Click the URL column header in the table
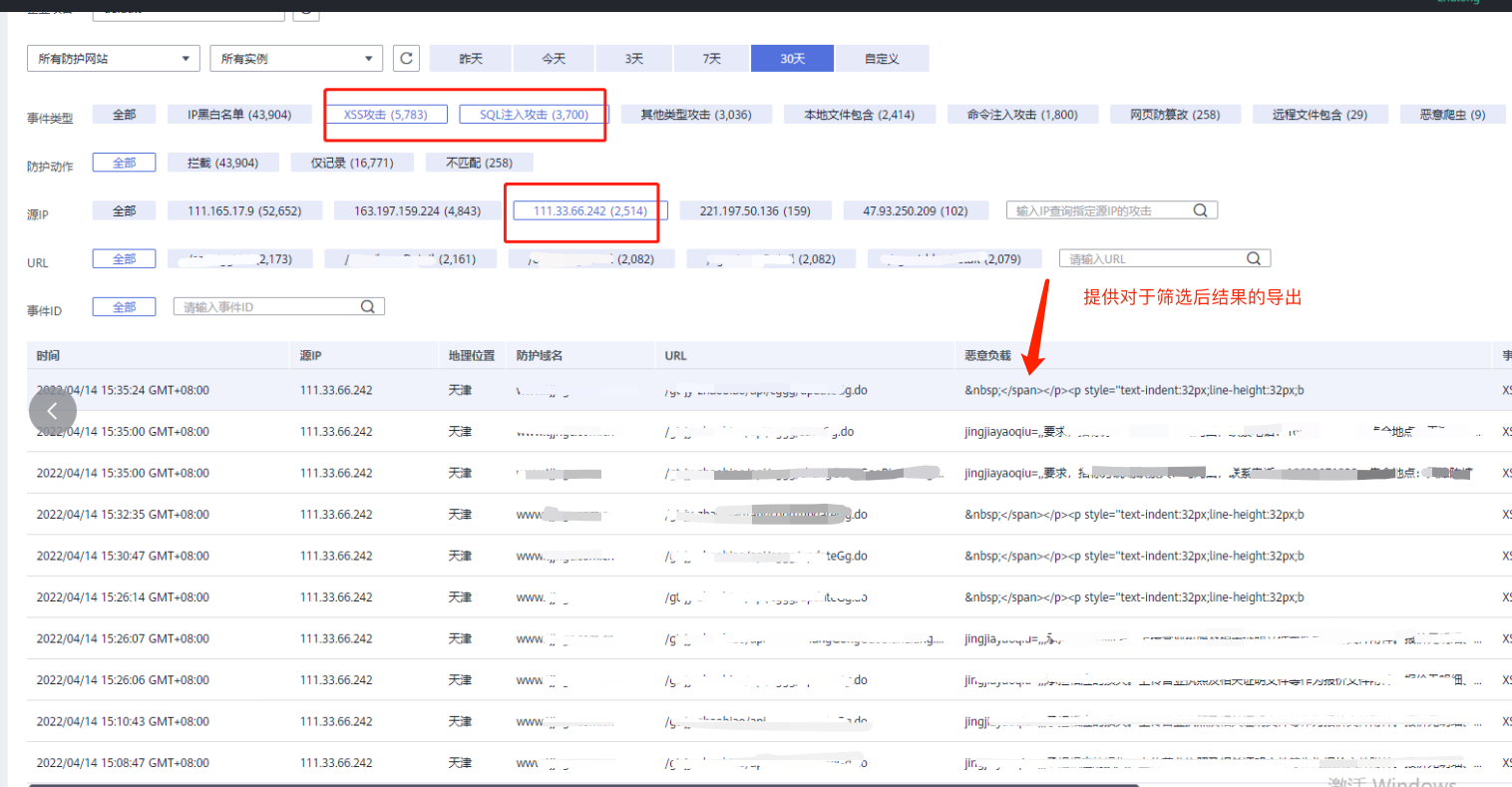The width and height of the screenshot is (1512, 787). tap(676, 355)
